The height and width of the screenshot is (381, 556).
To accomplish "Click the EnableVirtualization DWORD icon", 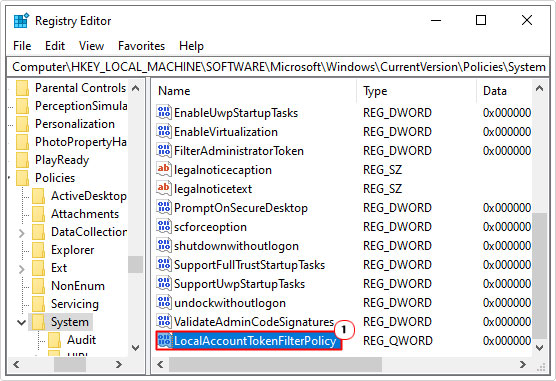I will click(163, 132).
